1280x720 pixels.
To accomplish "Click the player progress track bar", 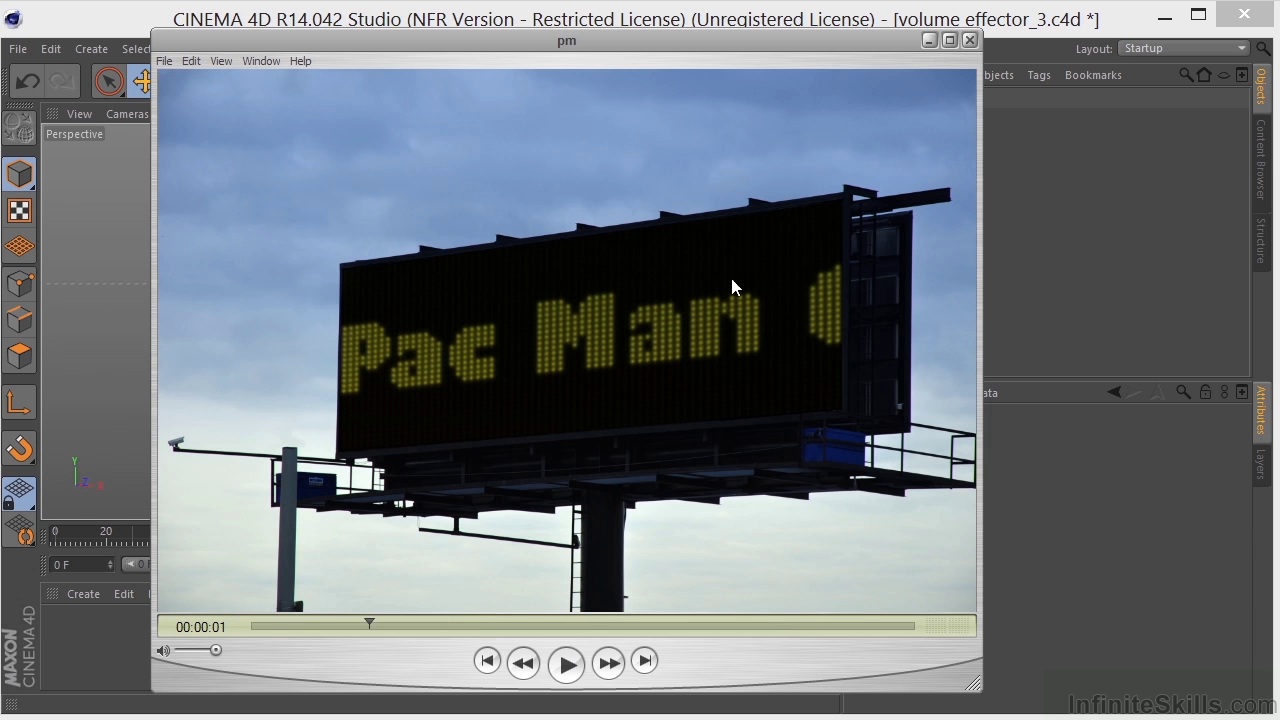I will click(582, 626).
